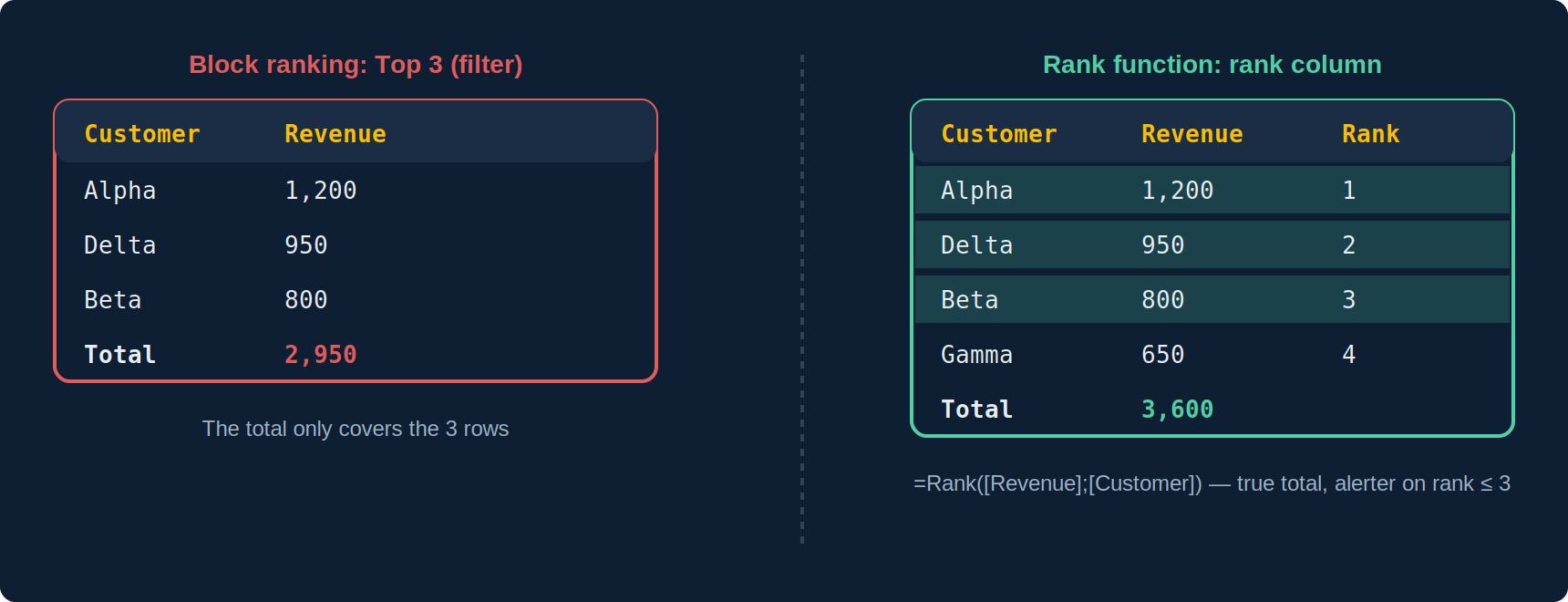
Task: Click Beta in the block ranking table
Action: (113, 300)
